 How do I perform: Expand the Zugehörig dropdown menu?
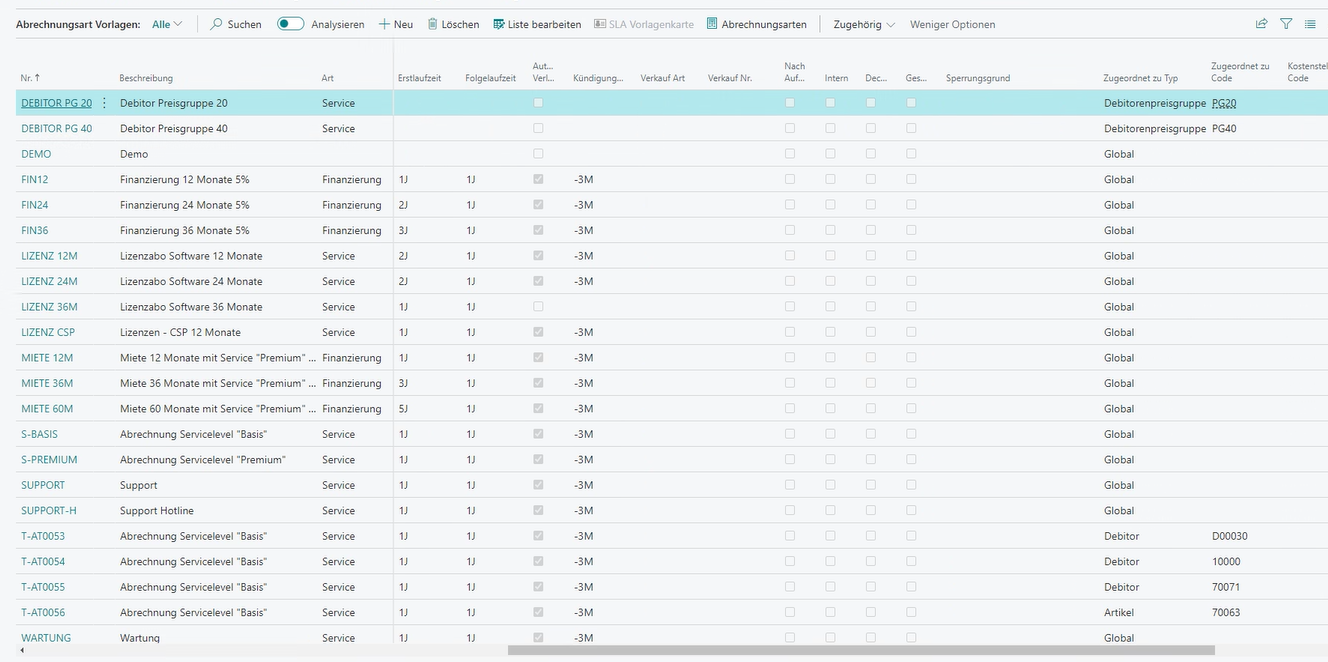(x=864, y=24)
